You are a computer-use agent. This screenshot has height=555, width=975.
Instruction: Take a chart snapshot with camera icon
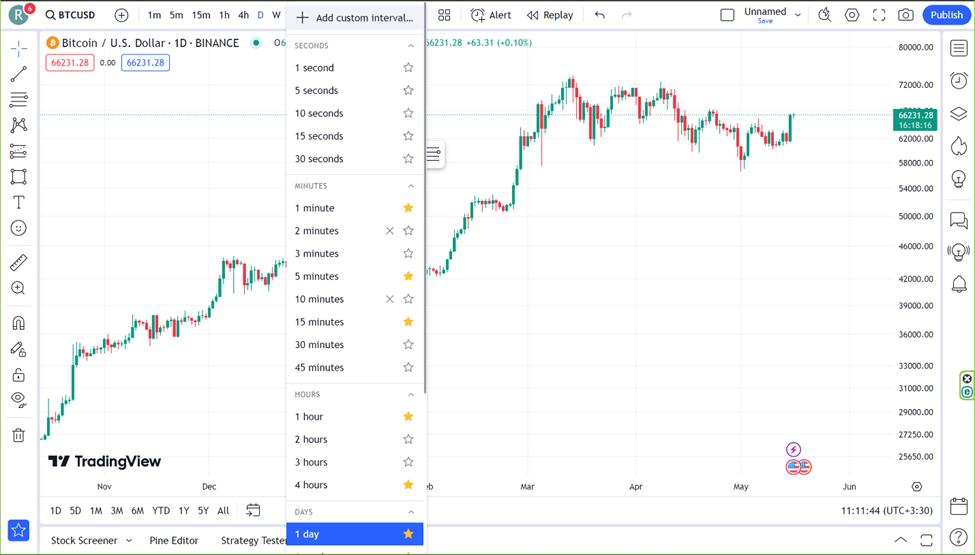click(x=906, y=15)
